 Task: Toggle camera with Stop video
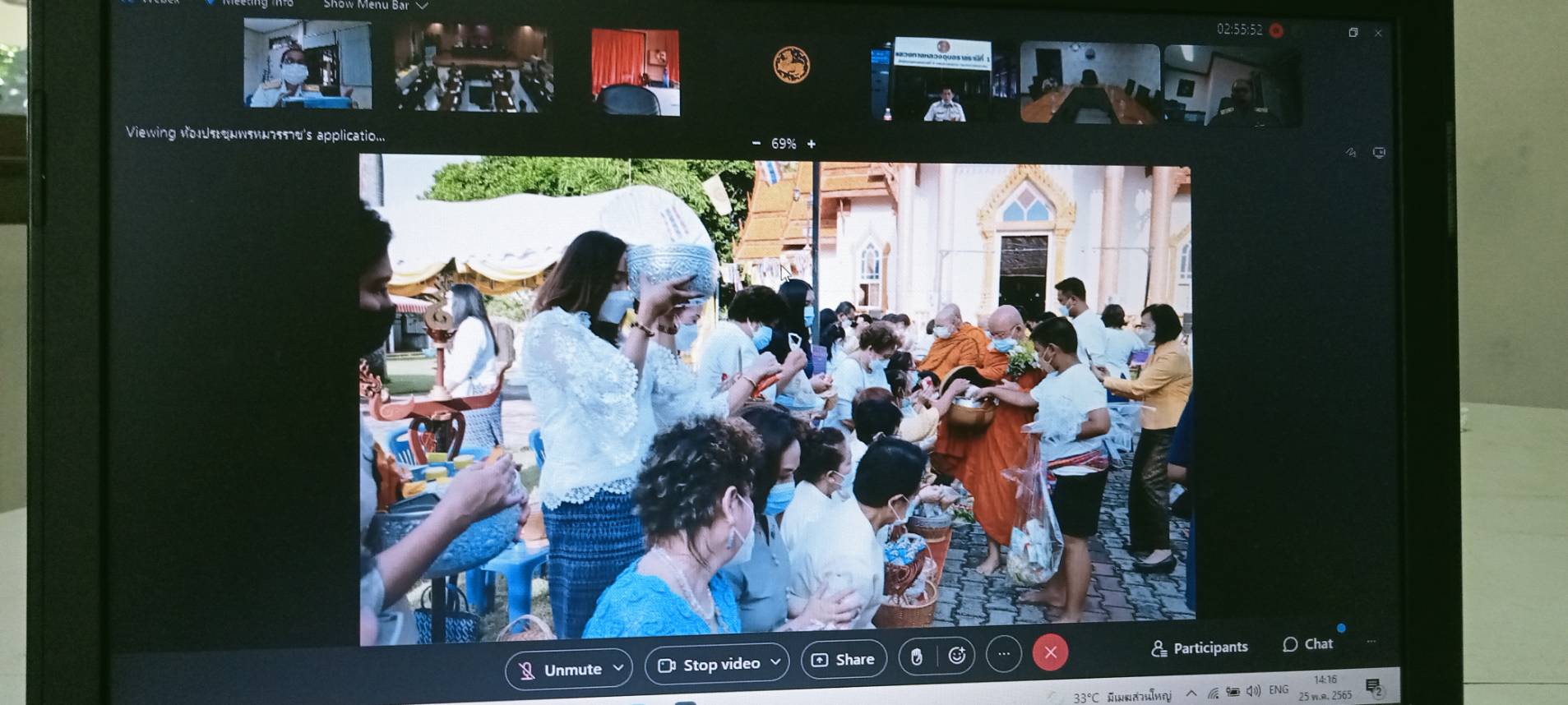pos(710,664)
